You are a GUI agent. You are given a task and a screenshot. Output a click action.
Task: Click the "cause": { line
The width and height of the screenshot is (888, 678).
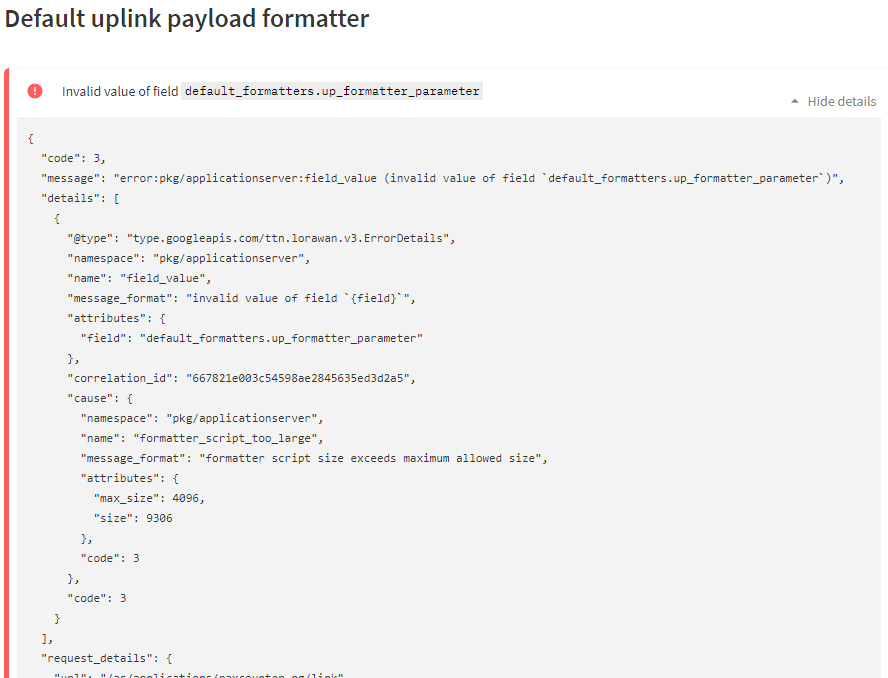click(100, 398)
